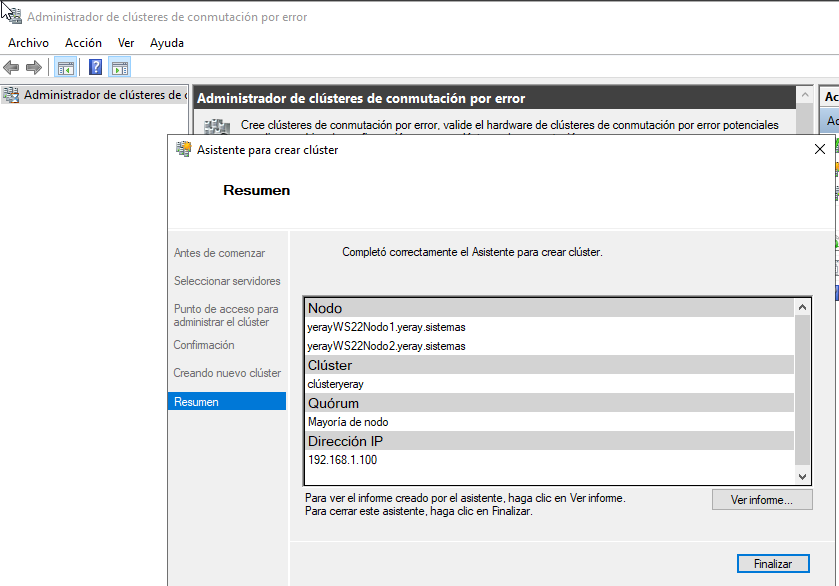Close the Asistente para crear clúster dialog
This screenshot has width=839, height=586.
(820, 149)
